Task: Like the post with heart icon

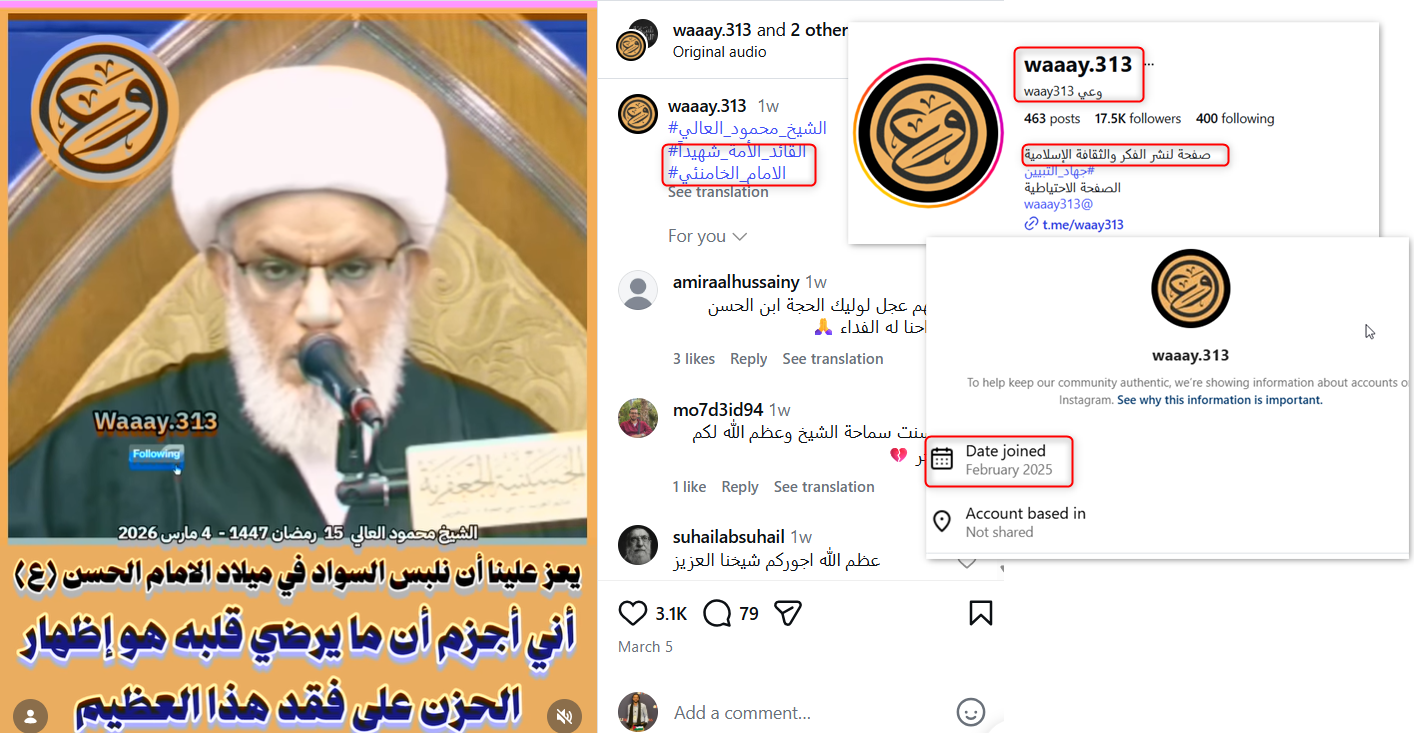Action: pyautogui.click(x=633, y=613)
